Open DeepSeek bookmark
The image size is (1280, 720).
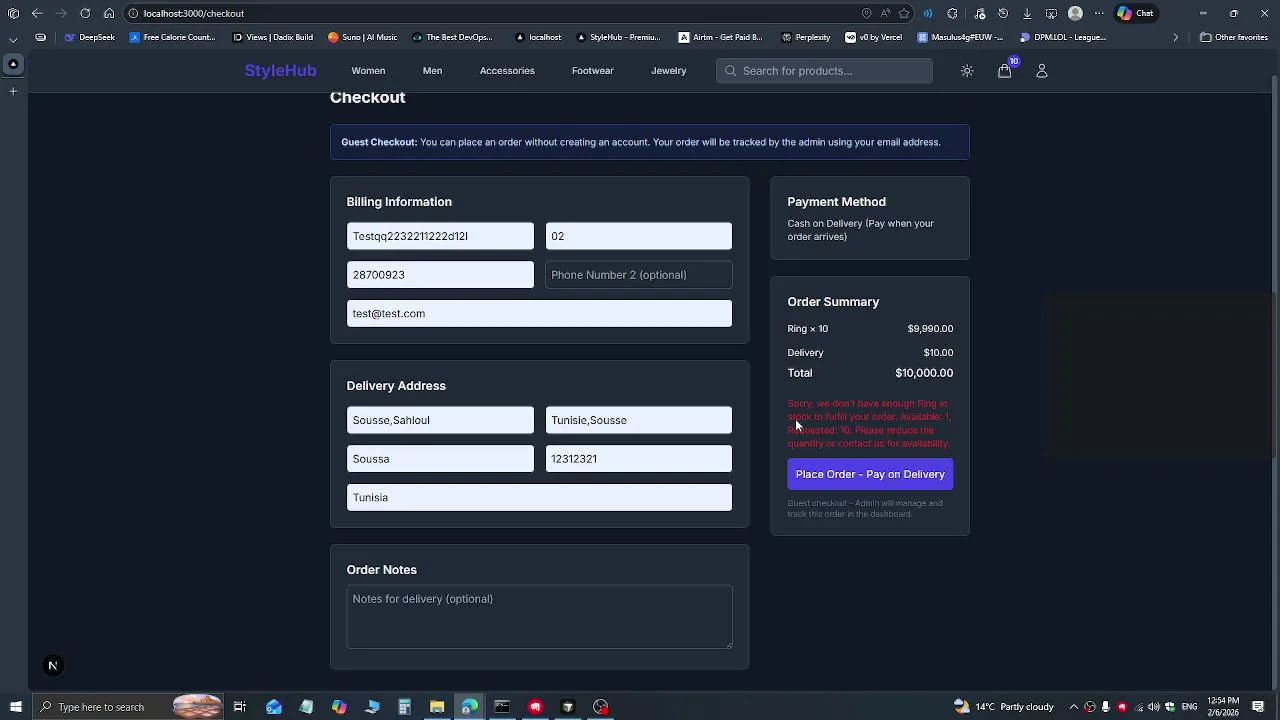90,37
